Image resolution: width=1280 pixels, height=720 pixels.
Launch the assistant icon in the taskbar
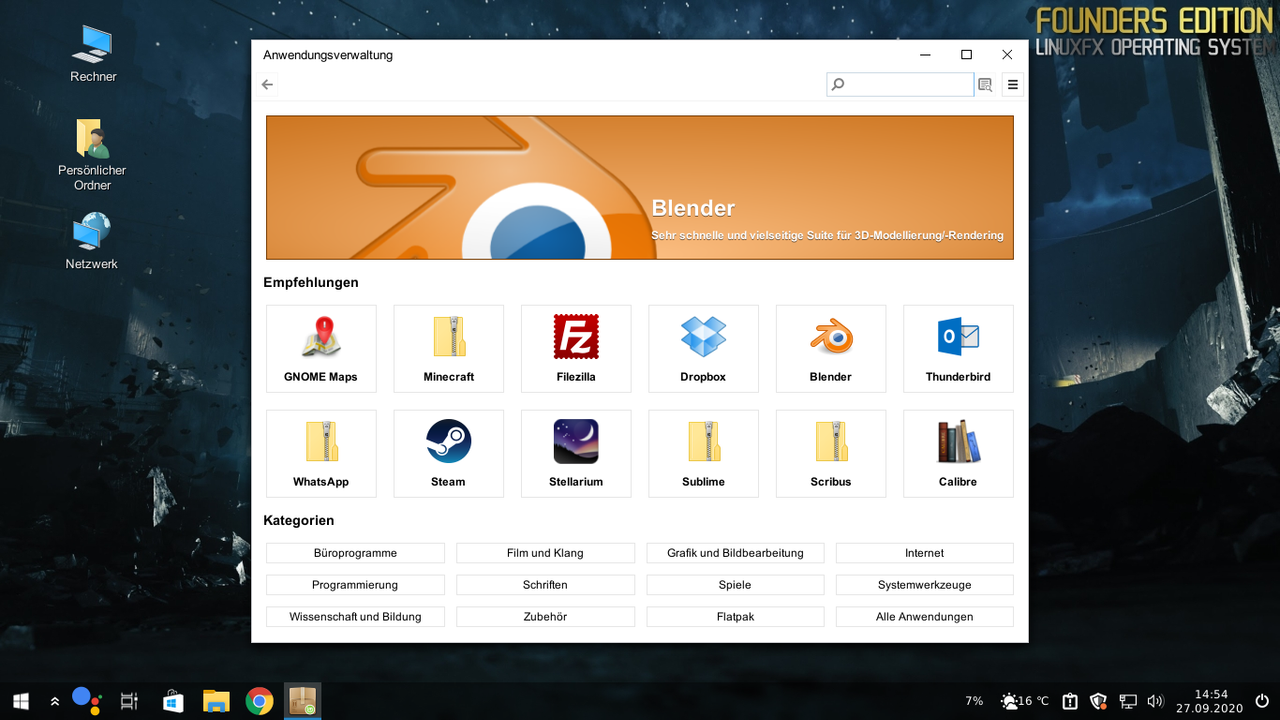[x=87, y=701]
